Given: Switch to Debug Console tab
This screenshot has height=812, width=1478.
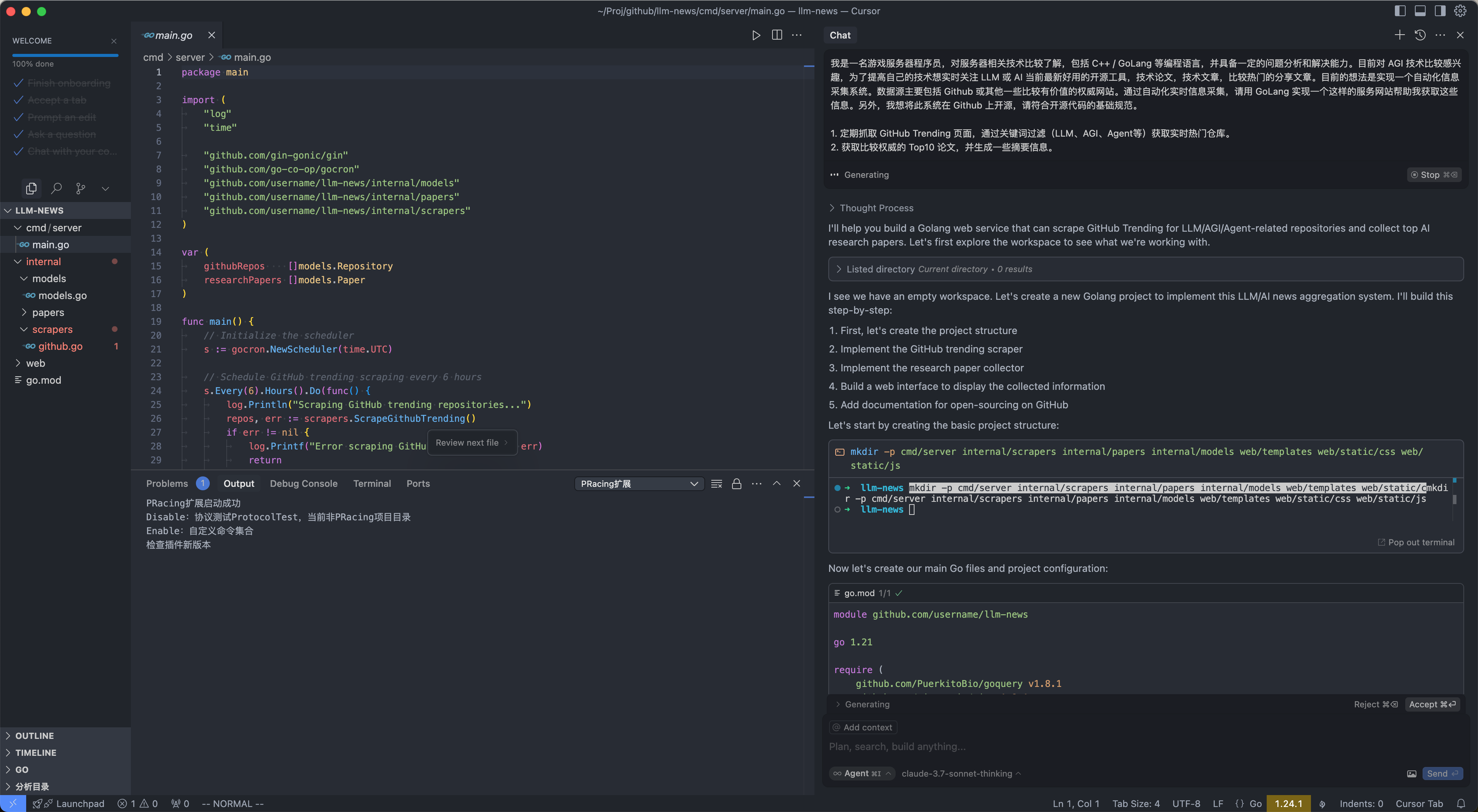Looking at the screenshot, I should [x=304, y=484].
